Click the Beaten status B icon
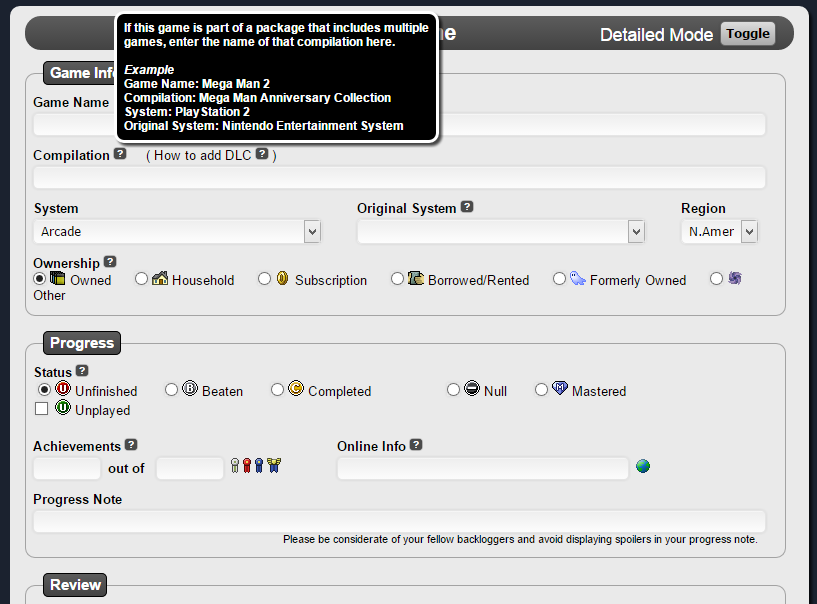This screenshot has height=604, width=817. [x=190, y=389]
